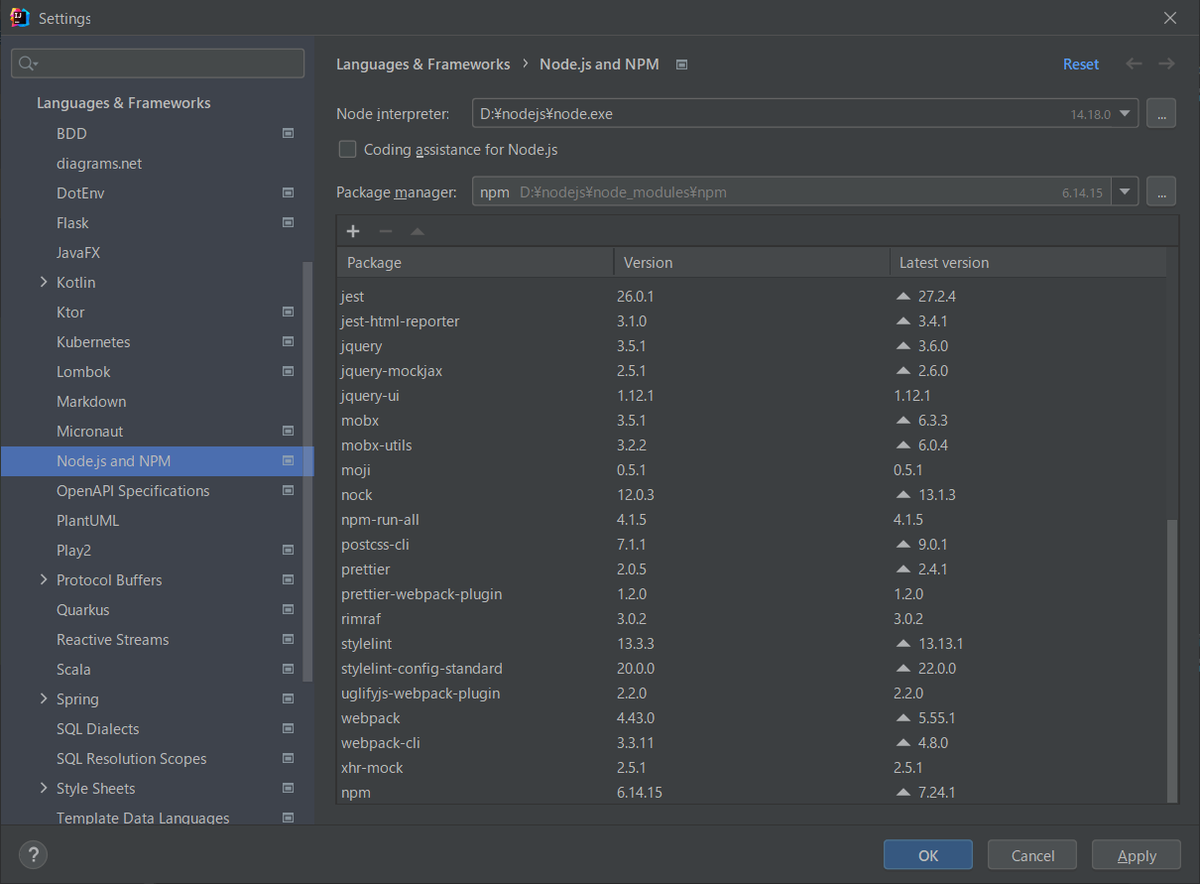The width and height of the screenshot is (1200, 884).
Task: Click the update-available arrow for jest
Action: coord(903,297)
